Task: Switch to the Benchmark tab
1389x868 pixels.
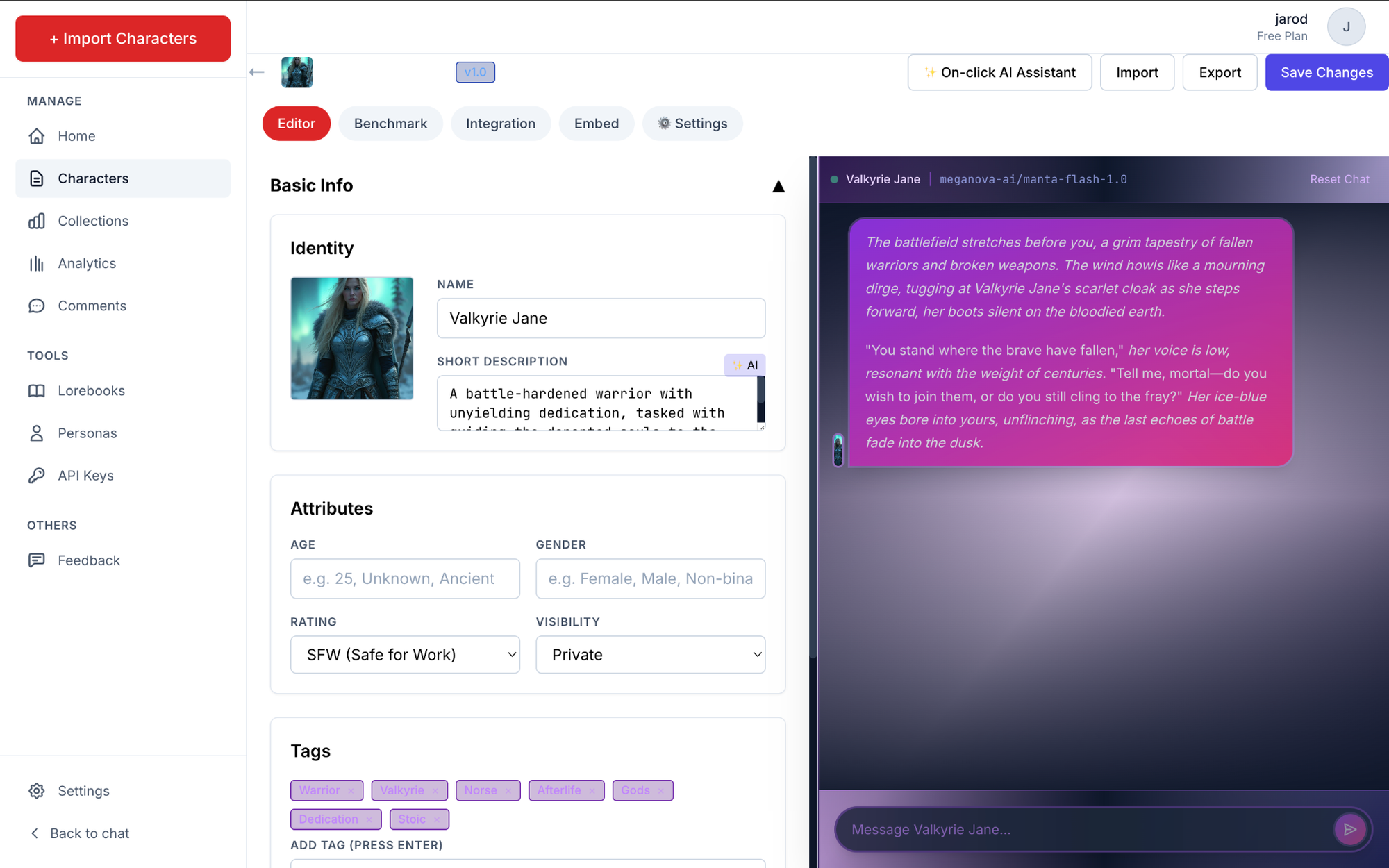Action: click(390, 124)
